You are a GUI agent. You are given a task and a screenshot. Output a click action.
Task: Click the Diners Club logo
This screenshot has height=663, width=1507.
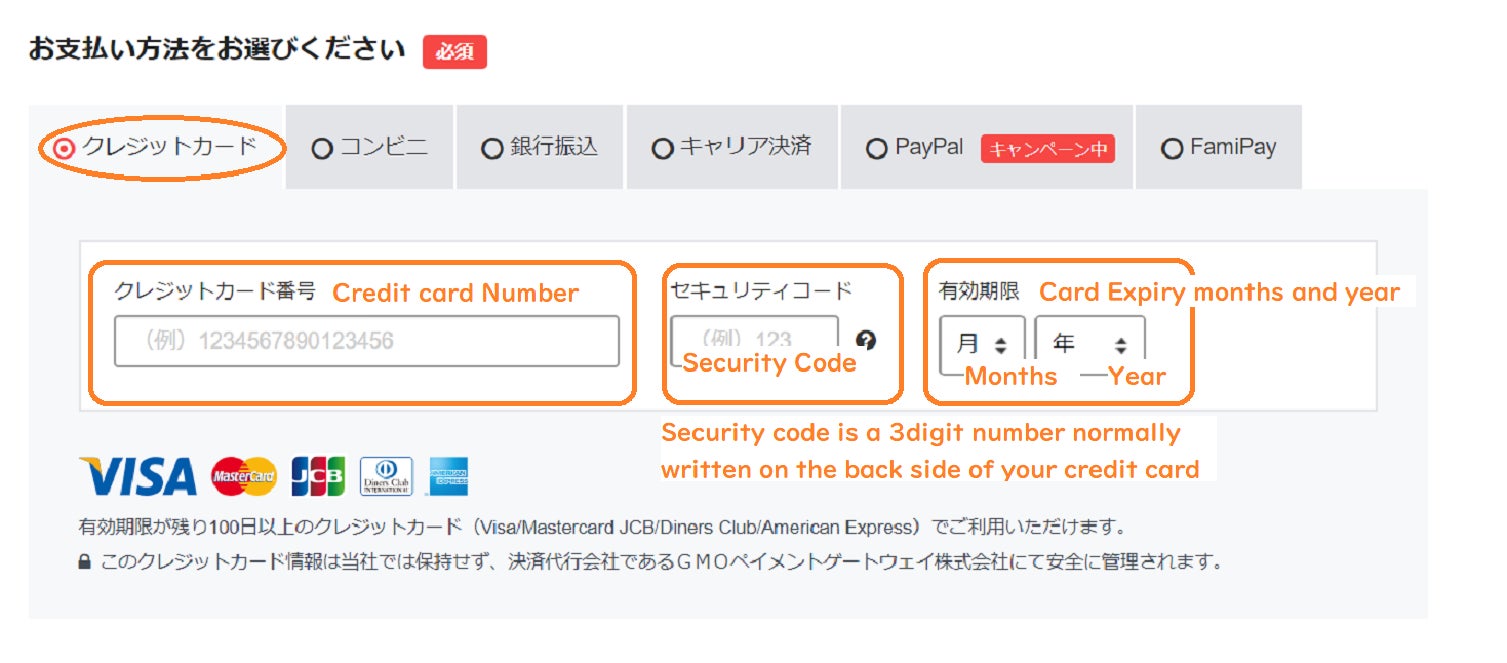pyautogui.click(x=386, y=477)
